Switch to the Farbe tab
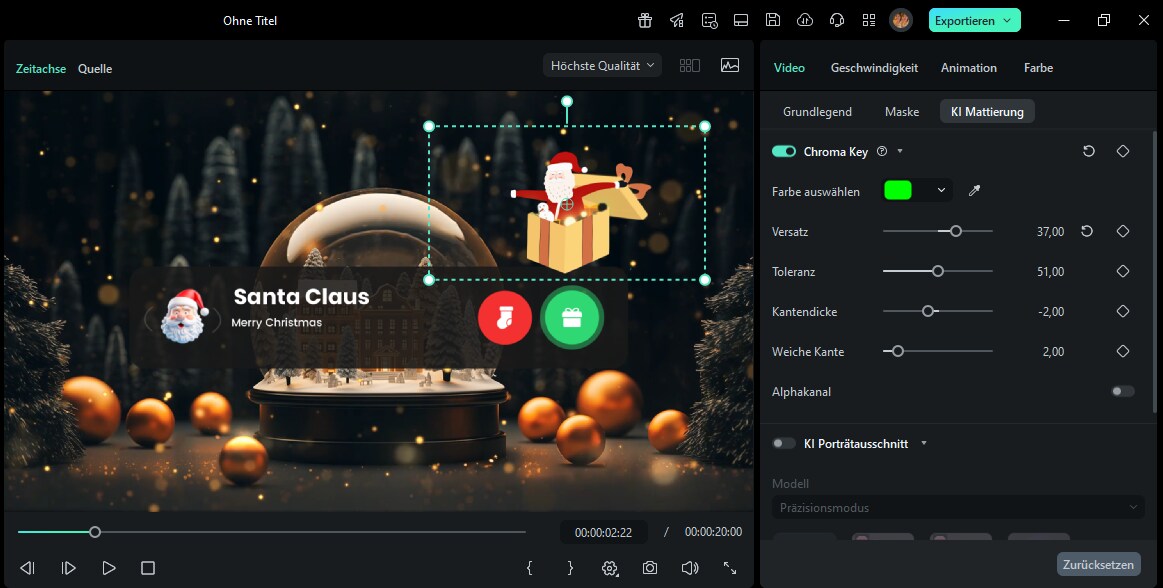Image resolution: width=1163 pixels, height=588 pixels. coord(1037,67)
